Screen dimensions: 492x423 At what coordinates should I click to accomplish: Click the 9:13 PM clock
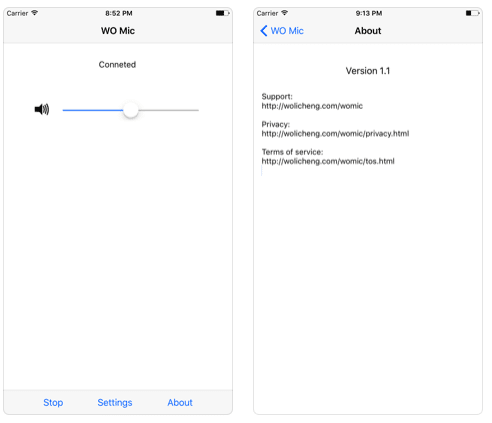(369, 13)
